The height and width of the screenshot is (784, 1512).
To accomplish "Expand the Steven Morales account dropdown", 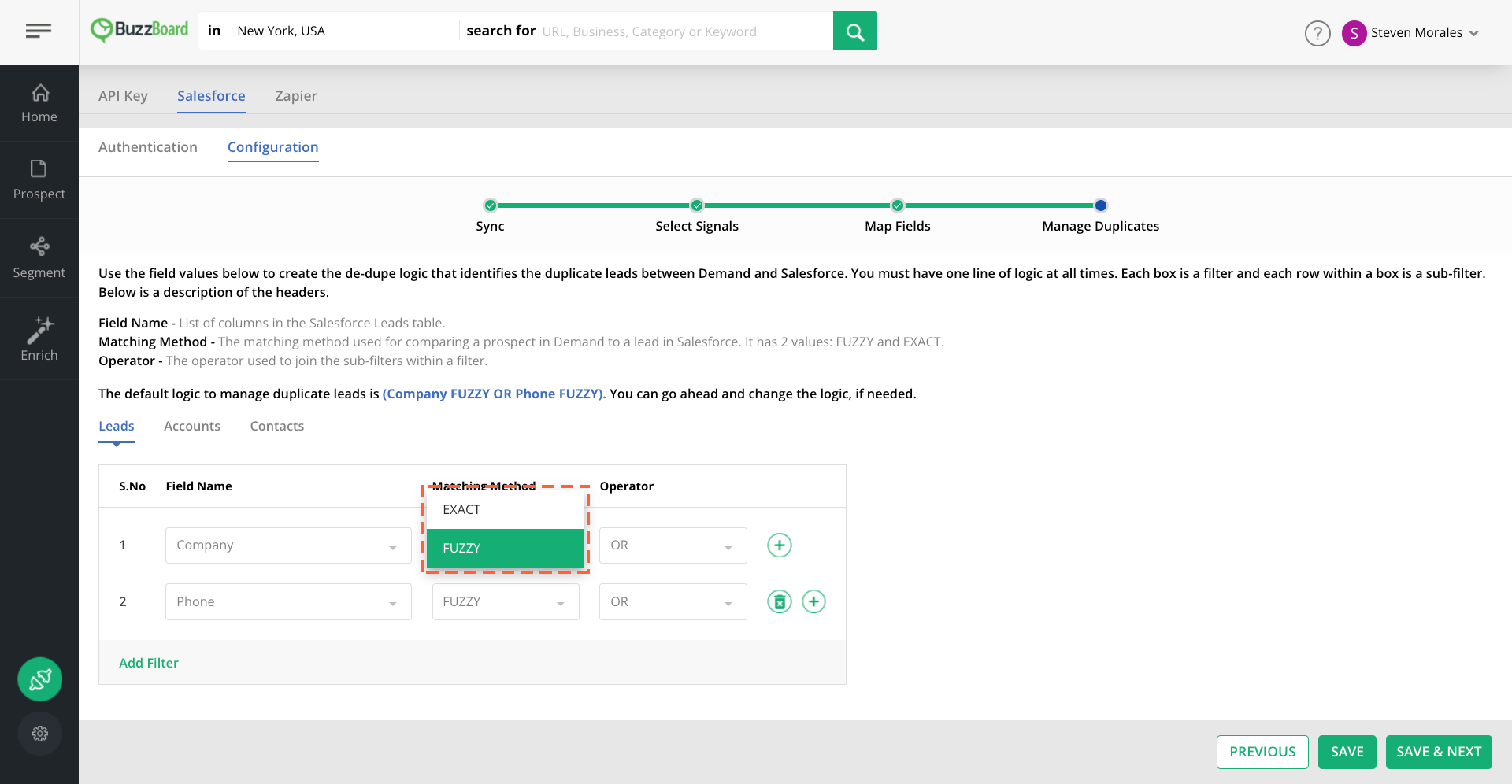I will (x=1474, y=33).
